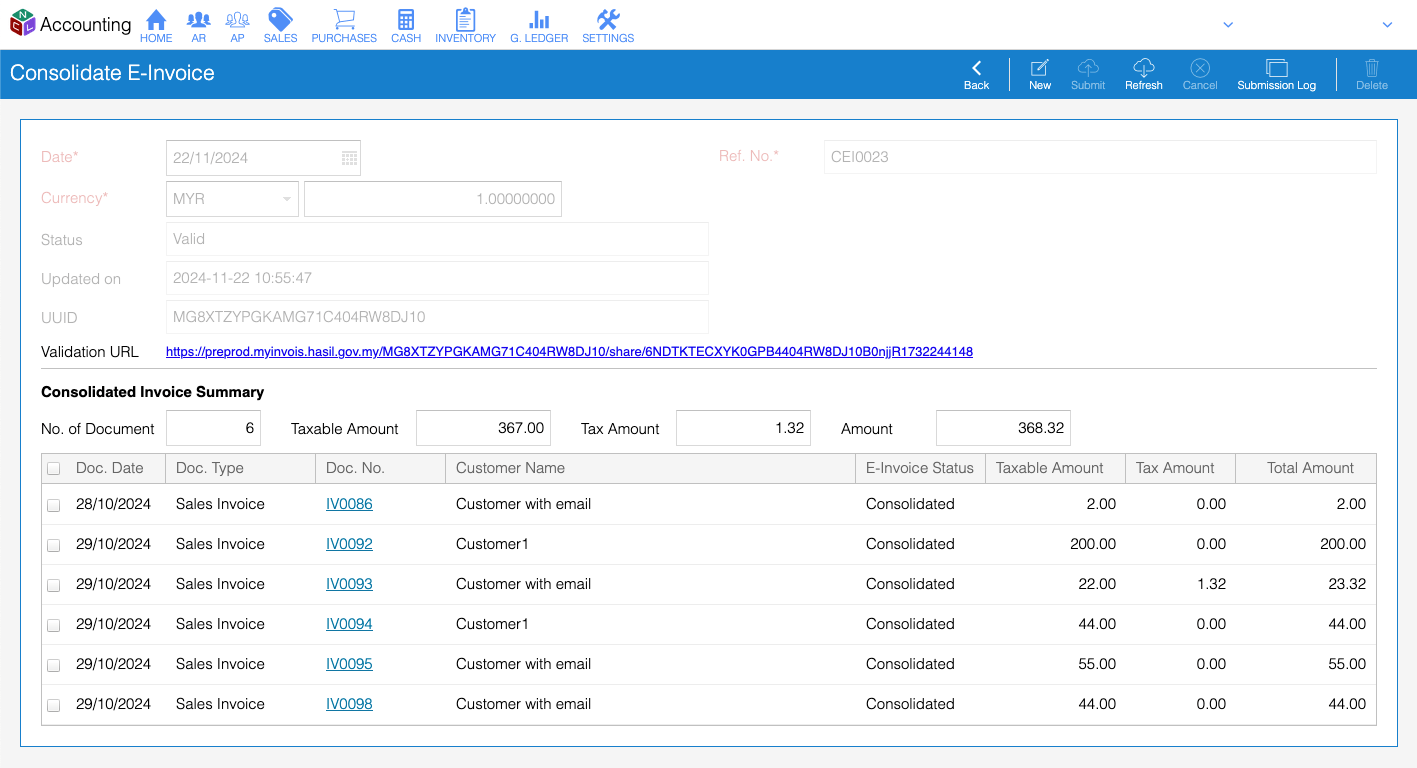1417x768 pixels.
Task: Check the checkbox for invoice IV0086
Action: 53,504
